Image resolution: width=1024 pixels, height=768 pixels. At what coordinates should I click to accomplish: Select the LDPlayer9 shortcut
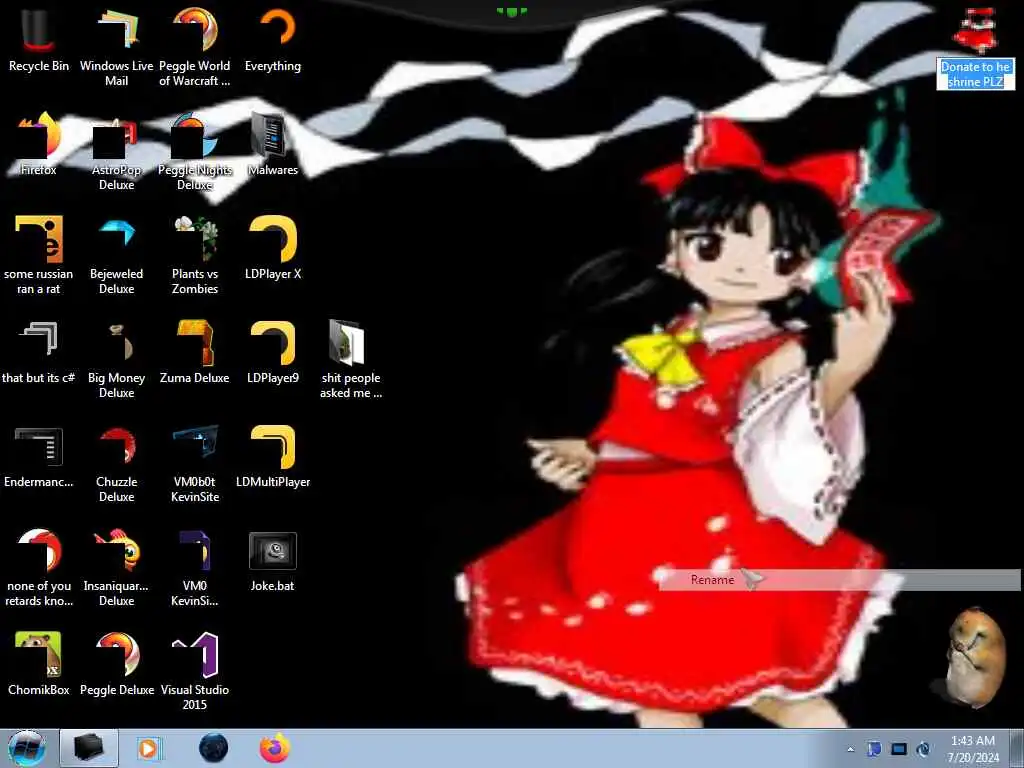(273, 352)
